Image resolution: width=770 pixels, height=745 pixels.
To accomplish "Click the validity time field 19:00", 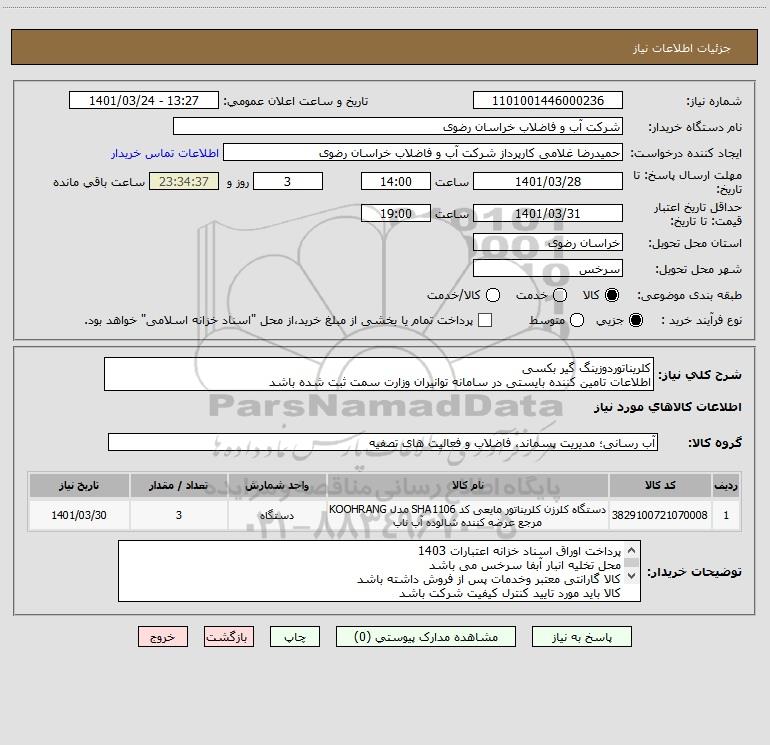I will coord(396,213).
